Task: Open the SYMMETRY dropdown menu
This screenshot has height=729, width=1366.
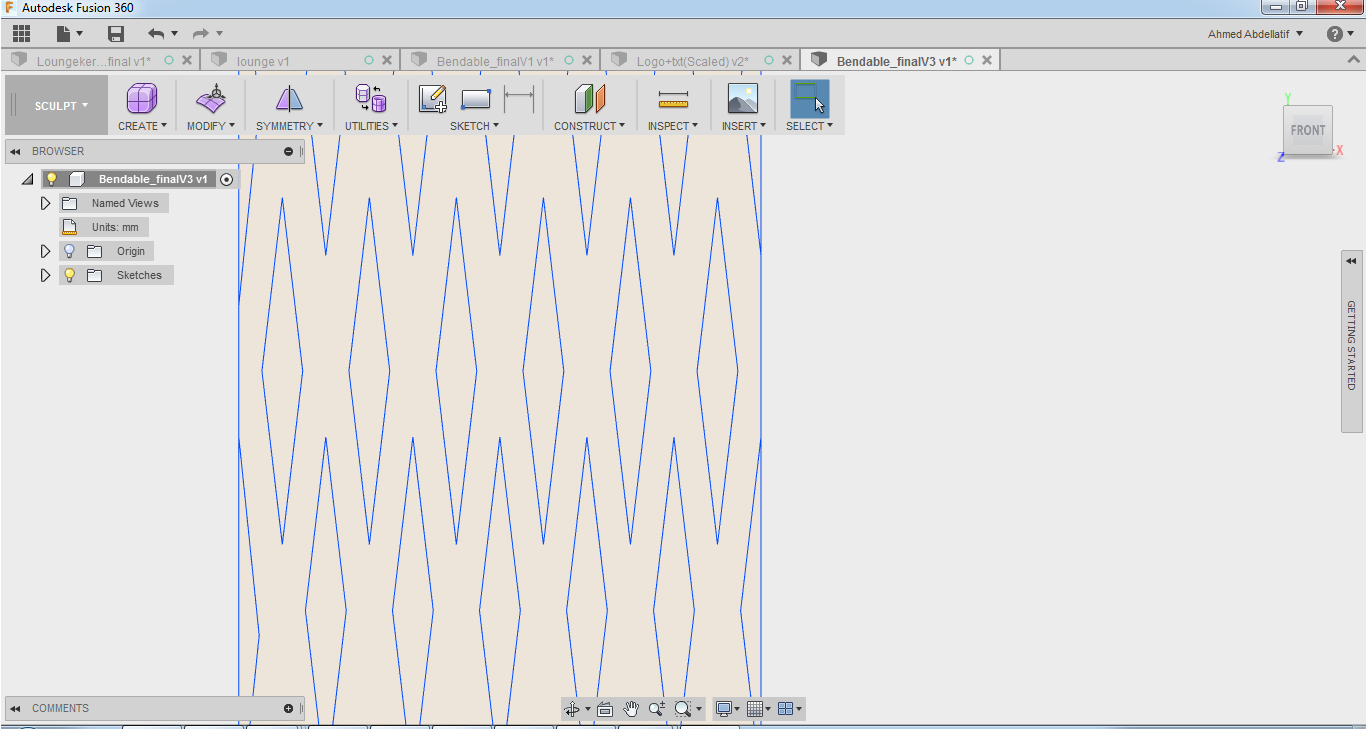Action: pyautogui.click(x=289, y=126)
